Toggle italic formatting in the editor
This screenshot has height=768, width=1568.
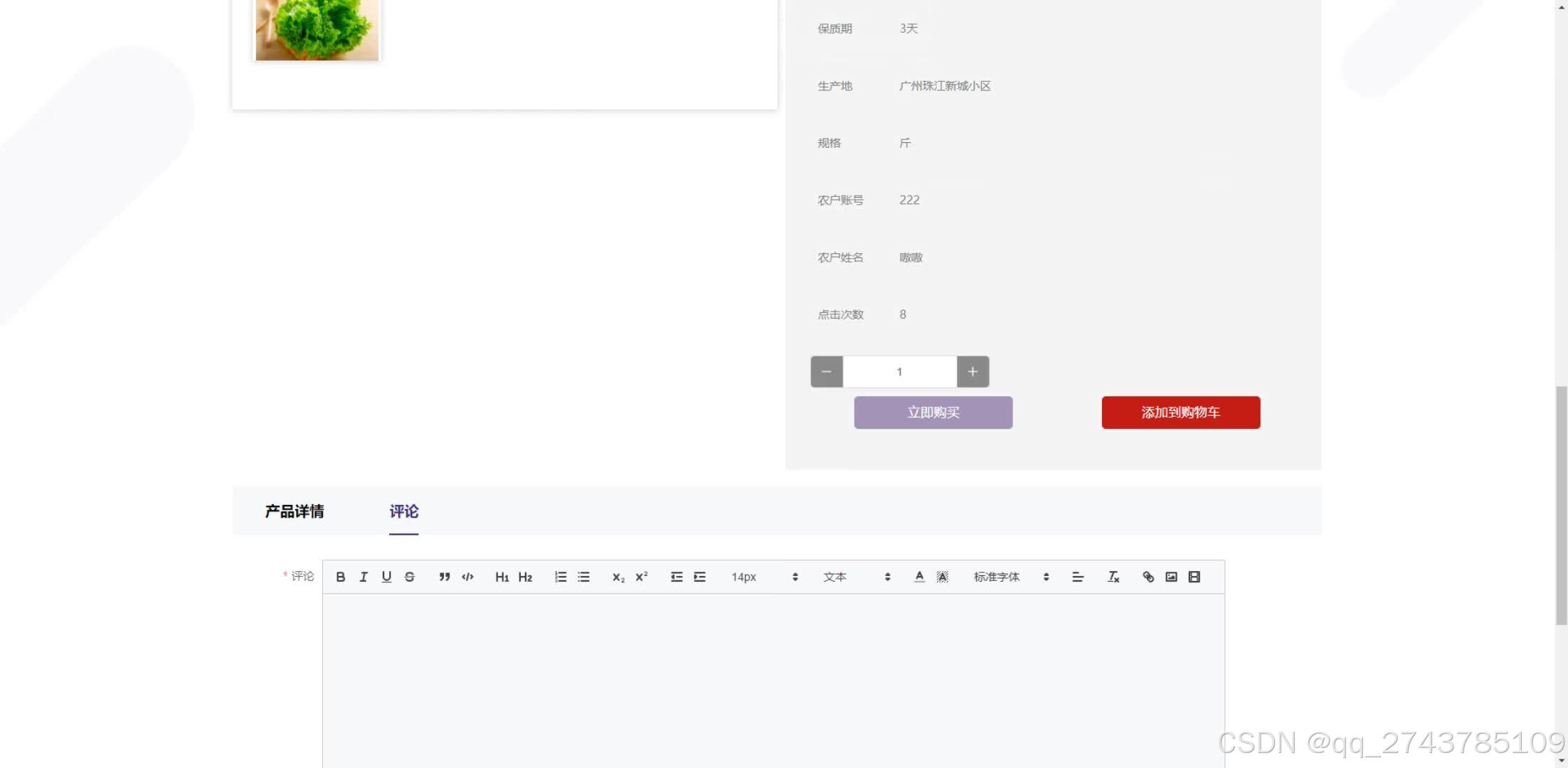pyautogui.click(x=364, y=577)
